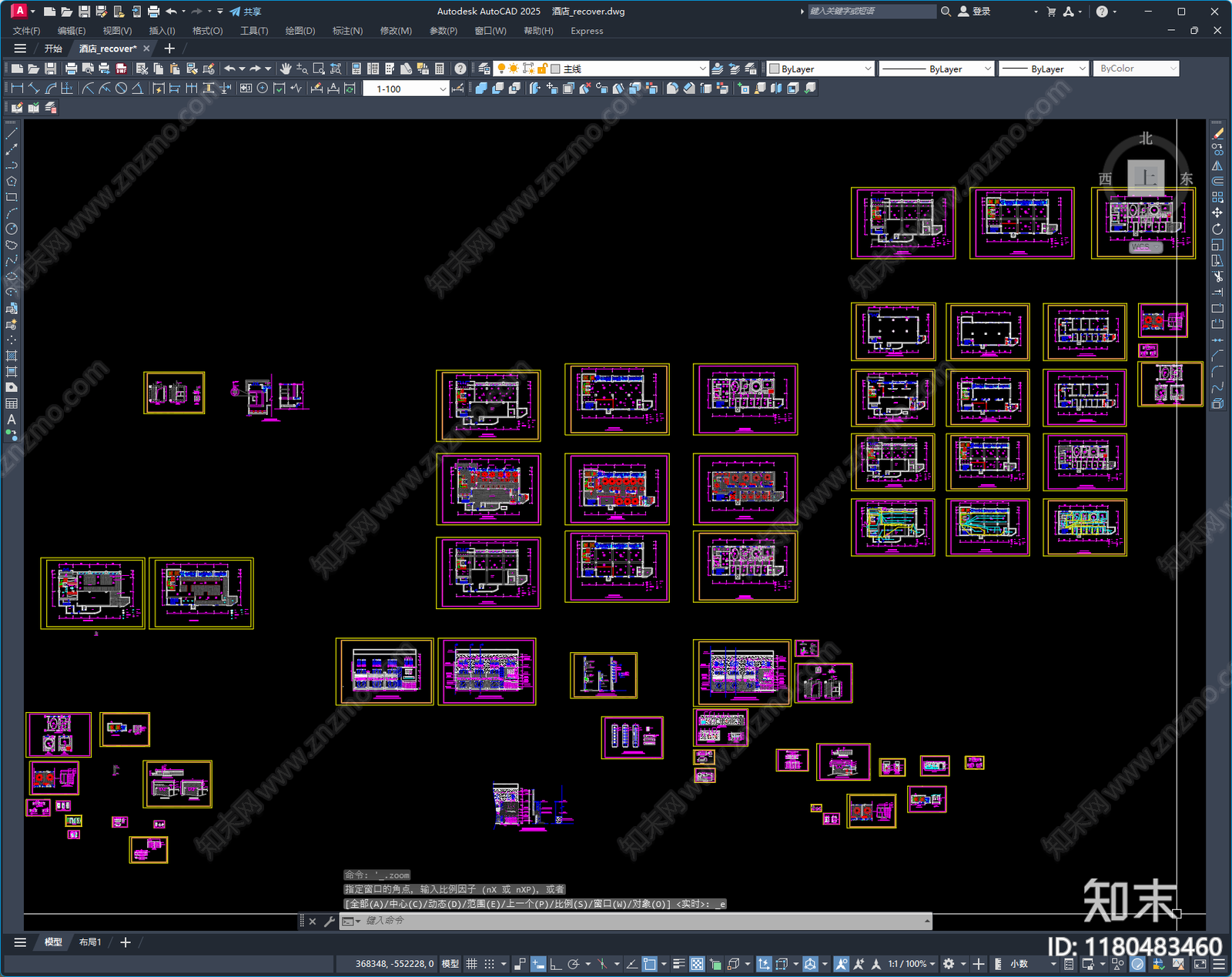Switch to the 布局1 layout tab
This screenshot has width=1232, height=977.
[x=90, y=942]
